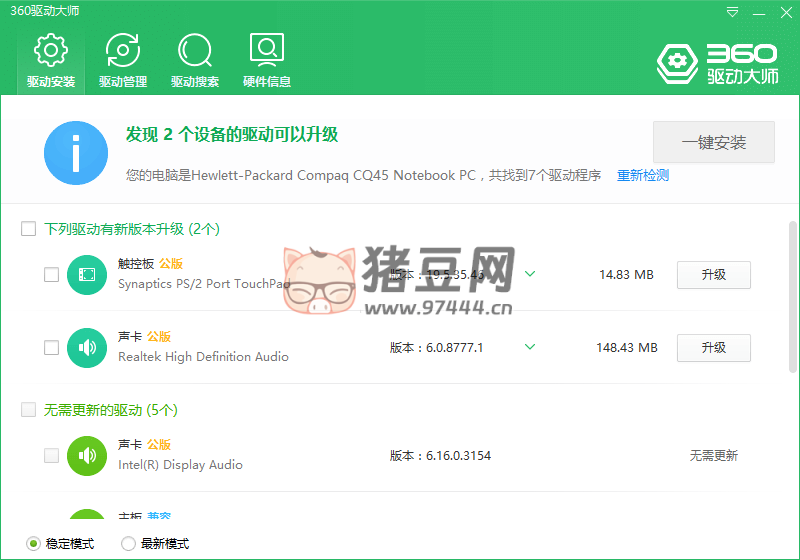Check the Realtek High Definition Audio checkbox
This screenshot has height=560, width=800.
(51, 348)
